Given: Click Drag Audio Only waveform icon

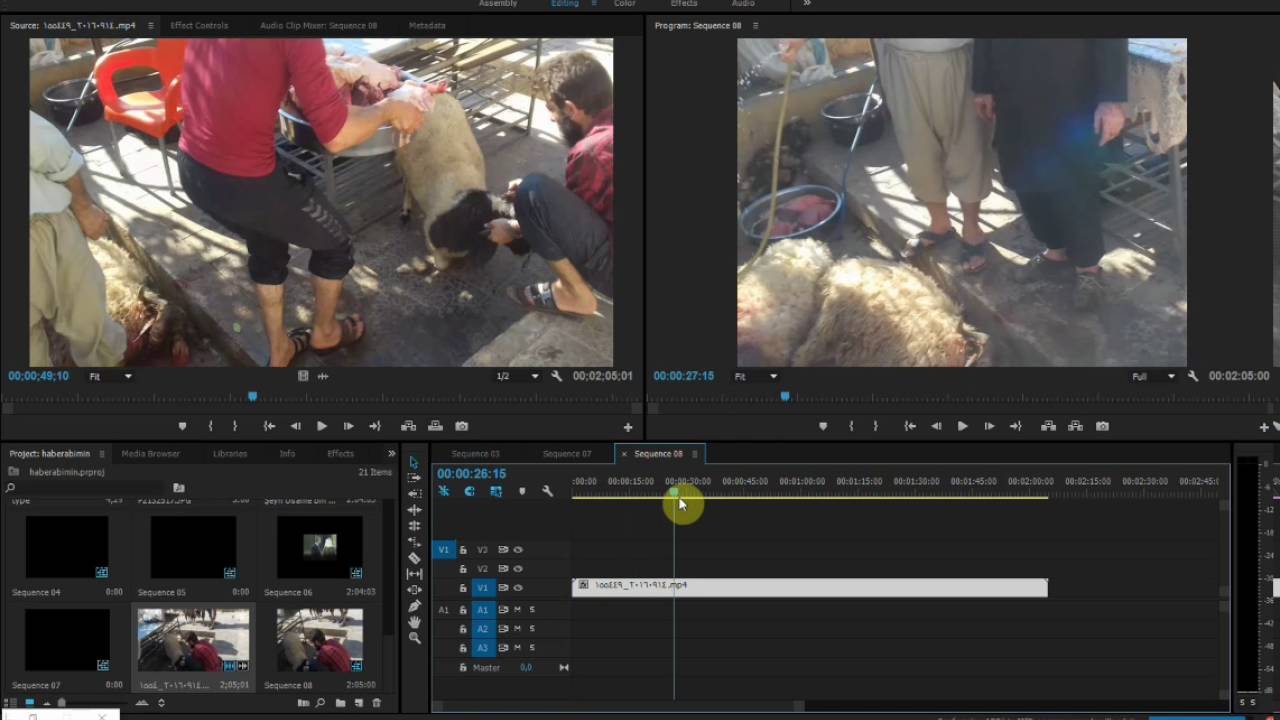Looking at the screenshot, I should [x=323, y=376].
